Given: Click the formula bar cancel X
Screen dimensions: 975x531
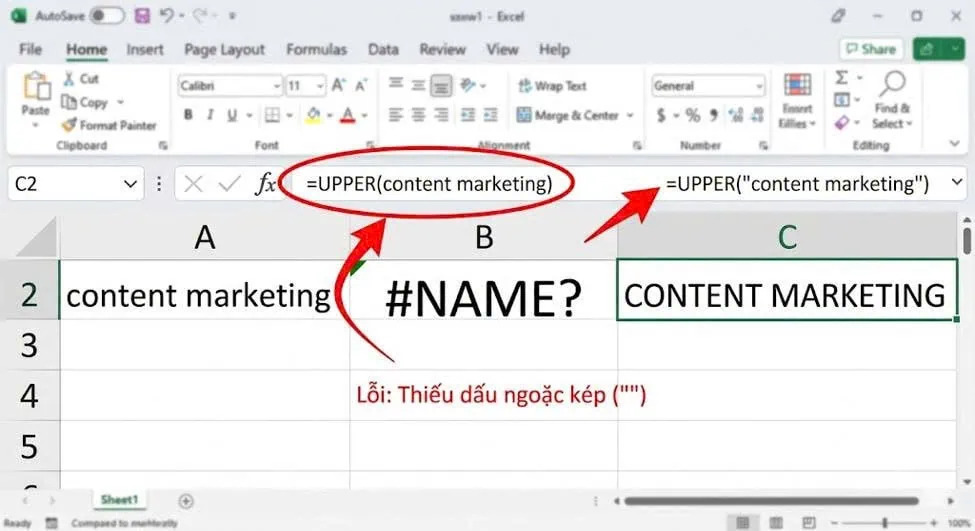Looking at the screenshot, I should [193, 183].
